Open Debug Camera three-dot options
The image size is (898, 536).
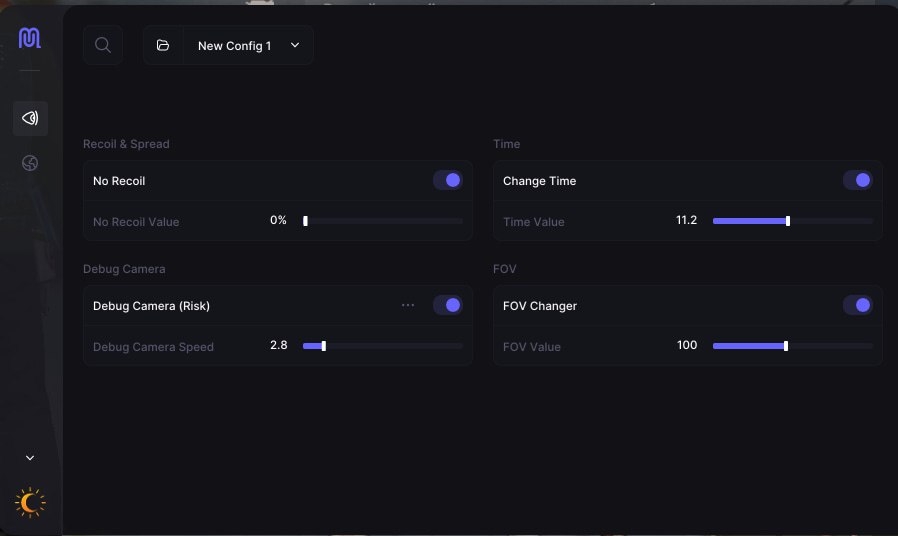click(x=408, y=305)
